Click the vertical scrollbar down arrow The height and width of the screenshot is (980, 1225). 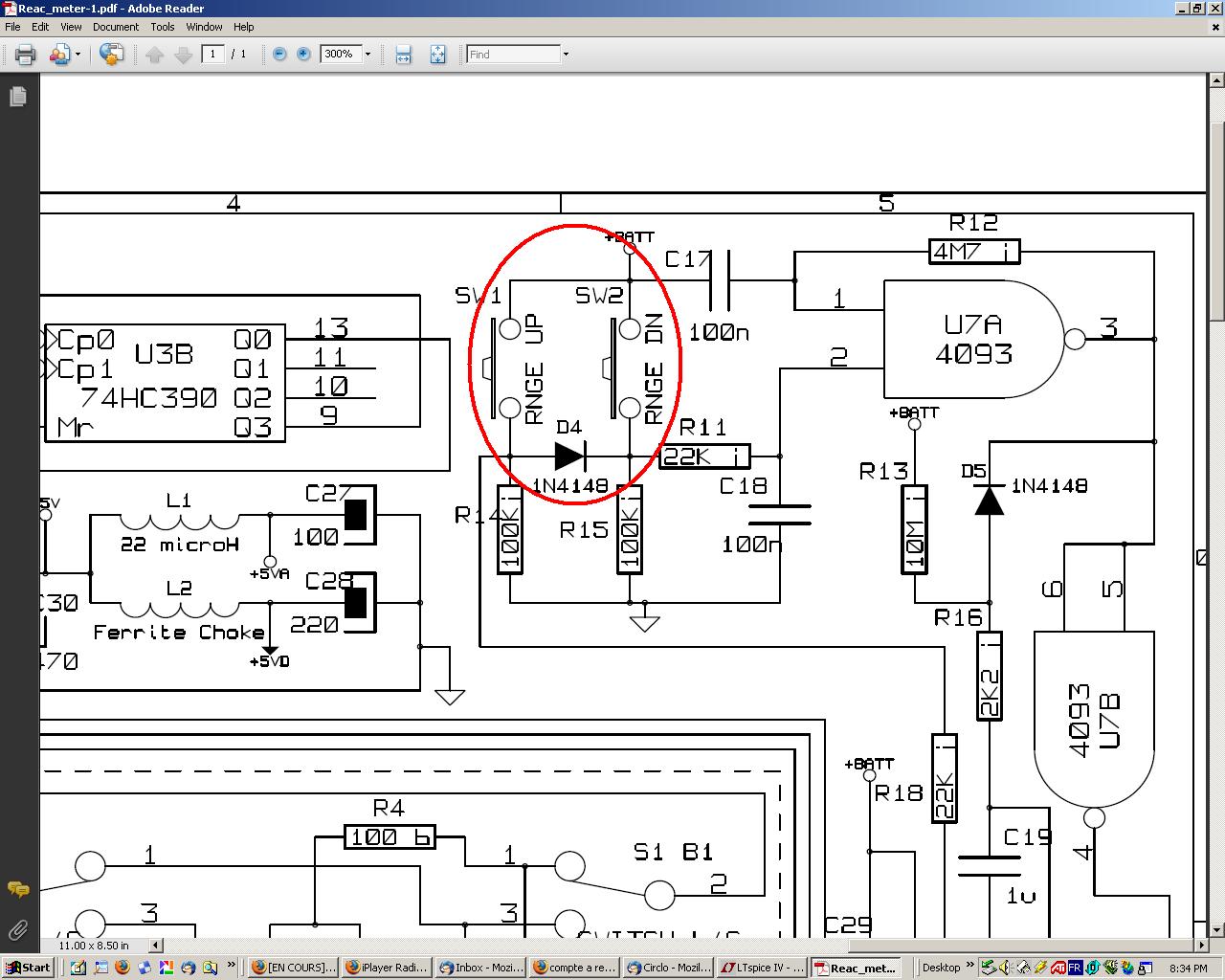pos(1216,929)
